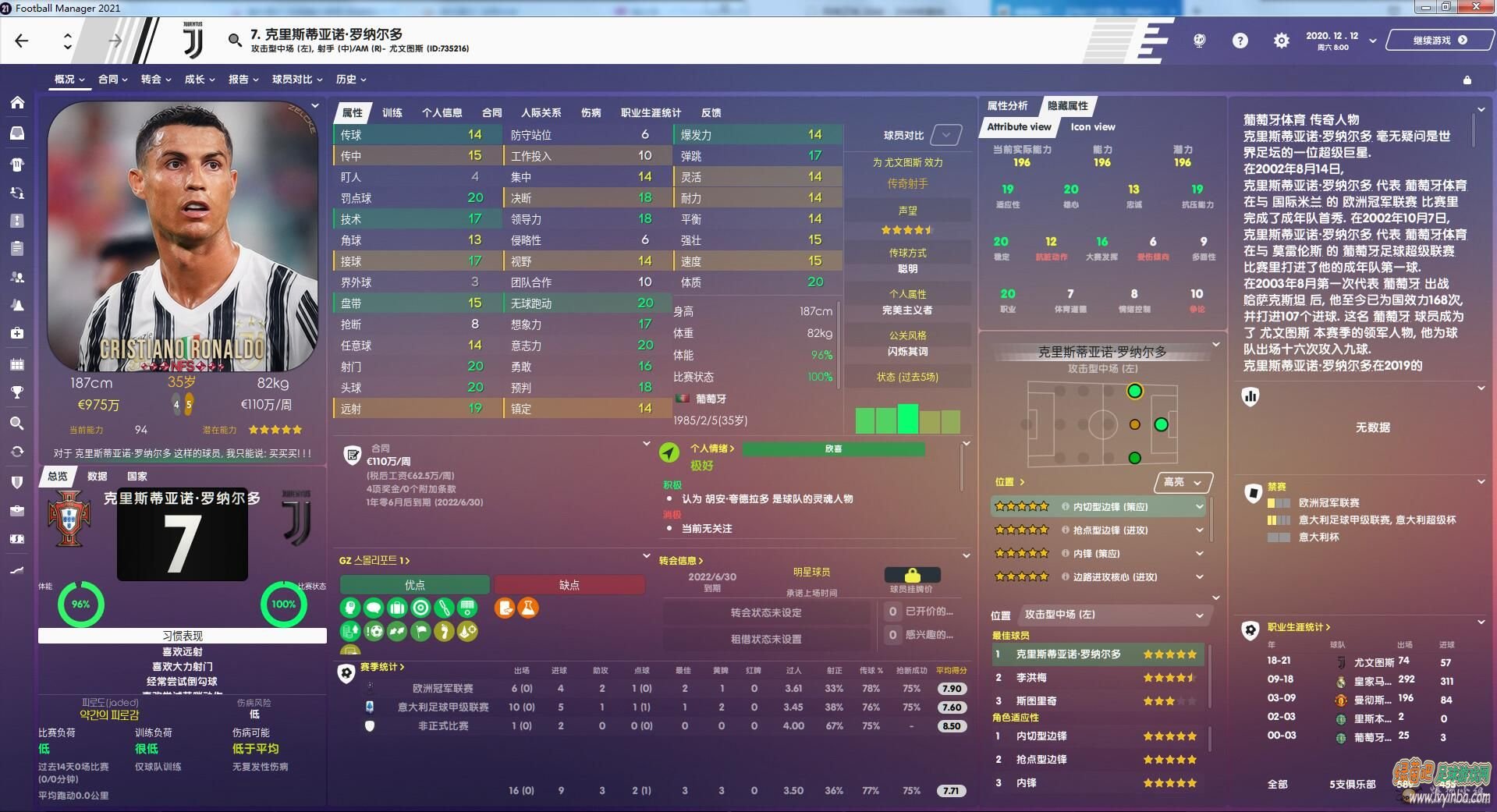Open the settings gear icon
The height and width of the screenshot is (812, 1497).
coord(1281,41)
